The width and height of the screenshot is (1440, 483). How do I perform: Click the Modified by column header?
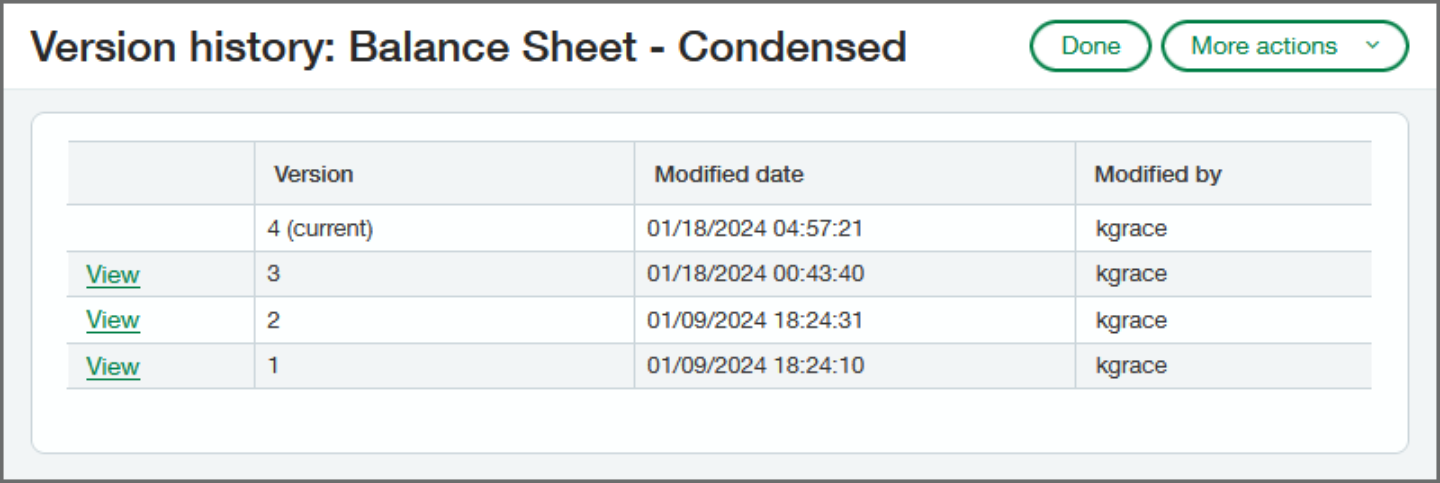pos(1158,174)
